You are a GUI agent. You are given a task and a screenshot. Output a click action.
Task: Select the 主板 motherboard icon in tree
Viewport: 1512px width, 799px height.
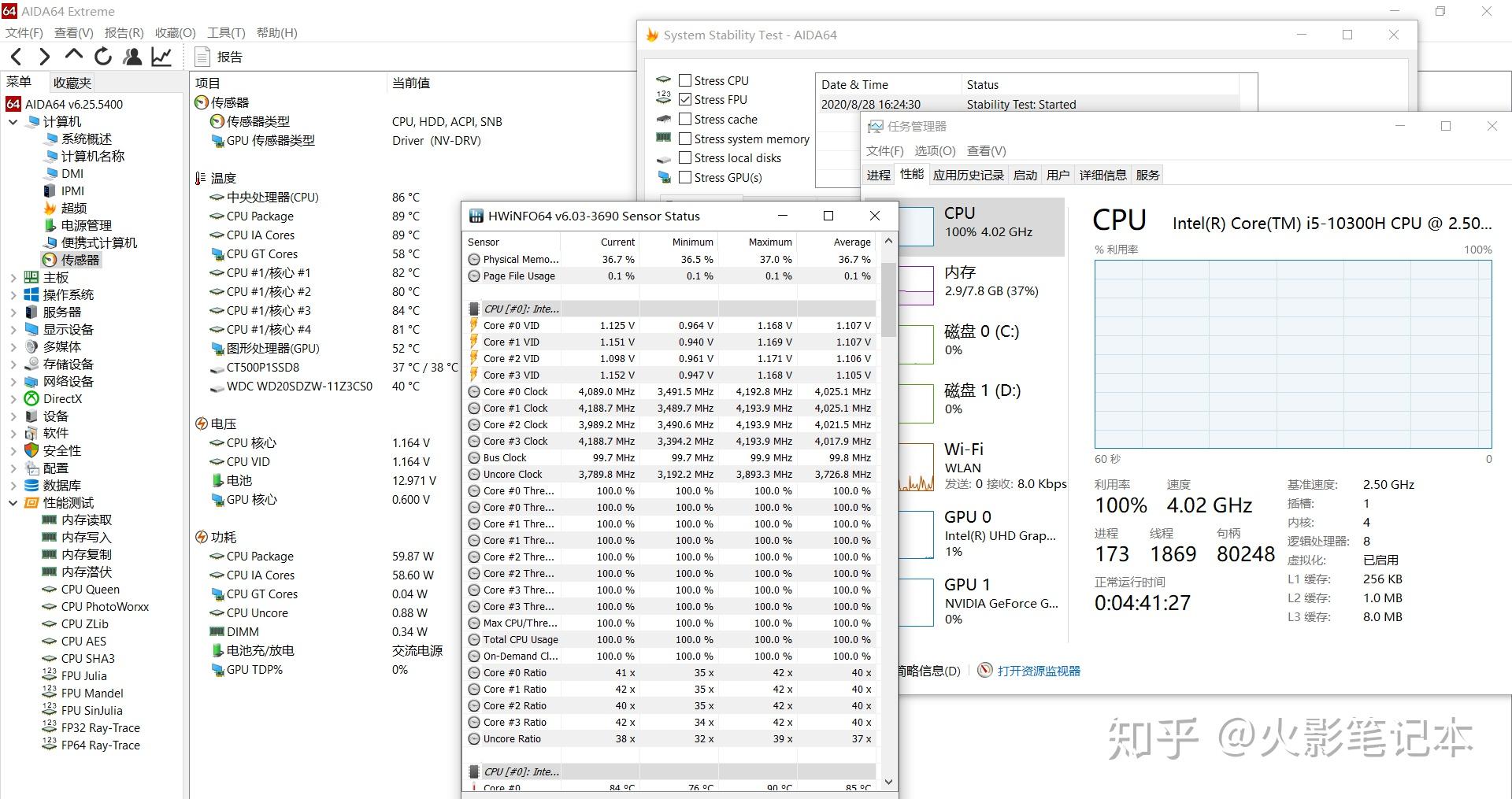(x=31, y=277)
